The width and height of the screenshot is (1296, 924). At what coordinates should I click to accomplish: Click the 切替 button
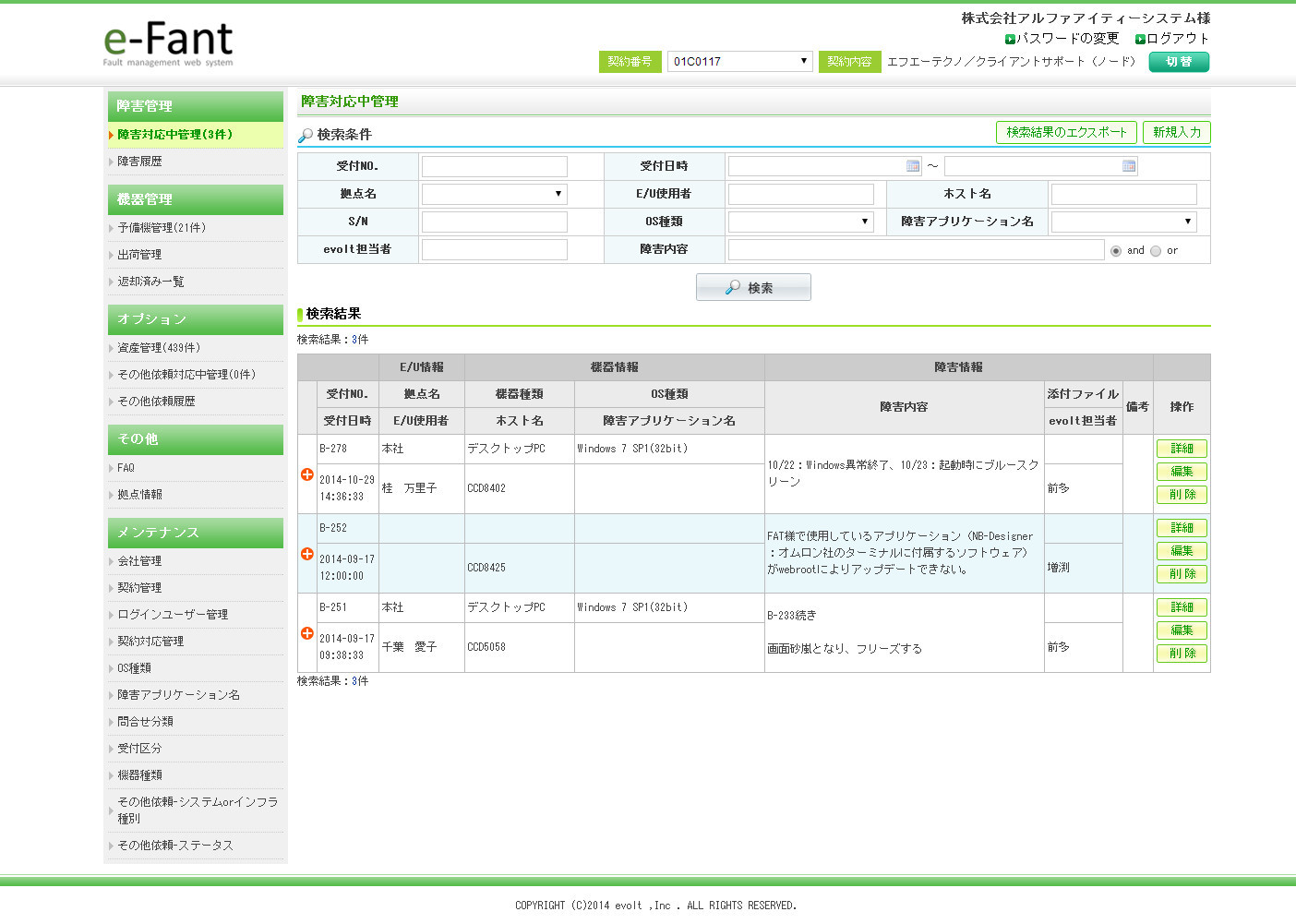1179,62
